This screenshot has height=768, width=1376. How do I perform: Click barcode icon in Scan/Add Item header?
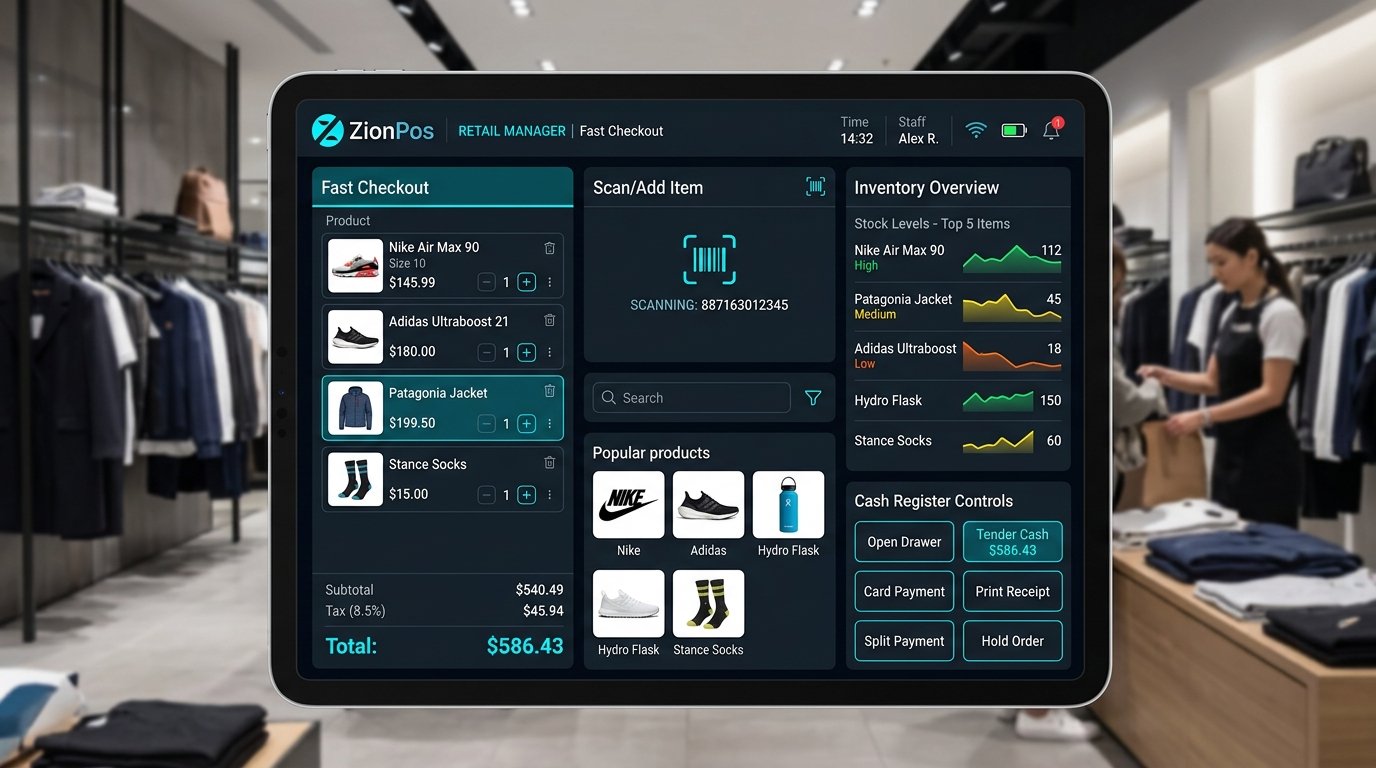point(815,187)
